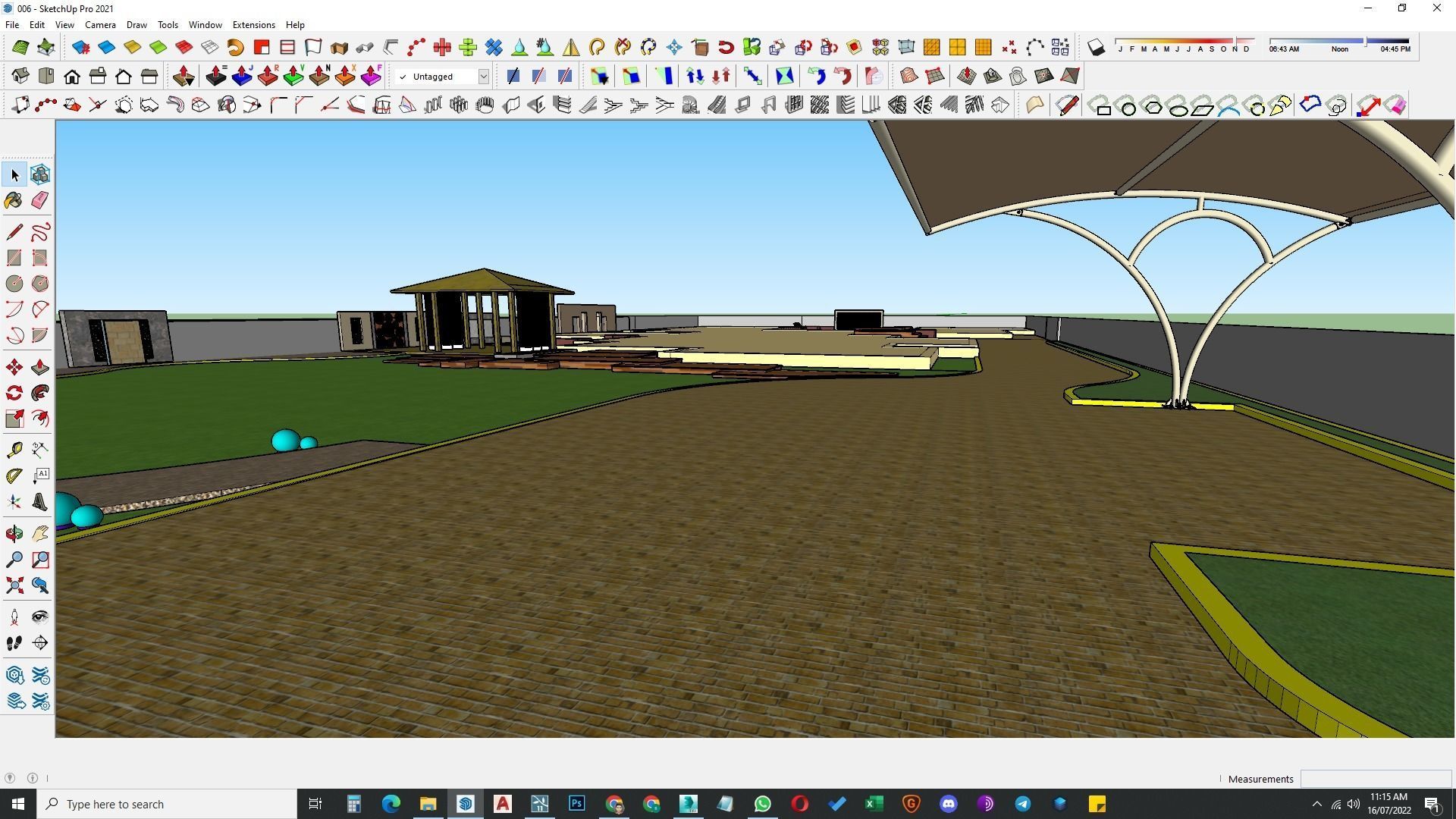Toggle Show/Hide Shadows button
This screenshot has height=819, width=1456.
coord(1096,48)
